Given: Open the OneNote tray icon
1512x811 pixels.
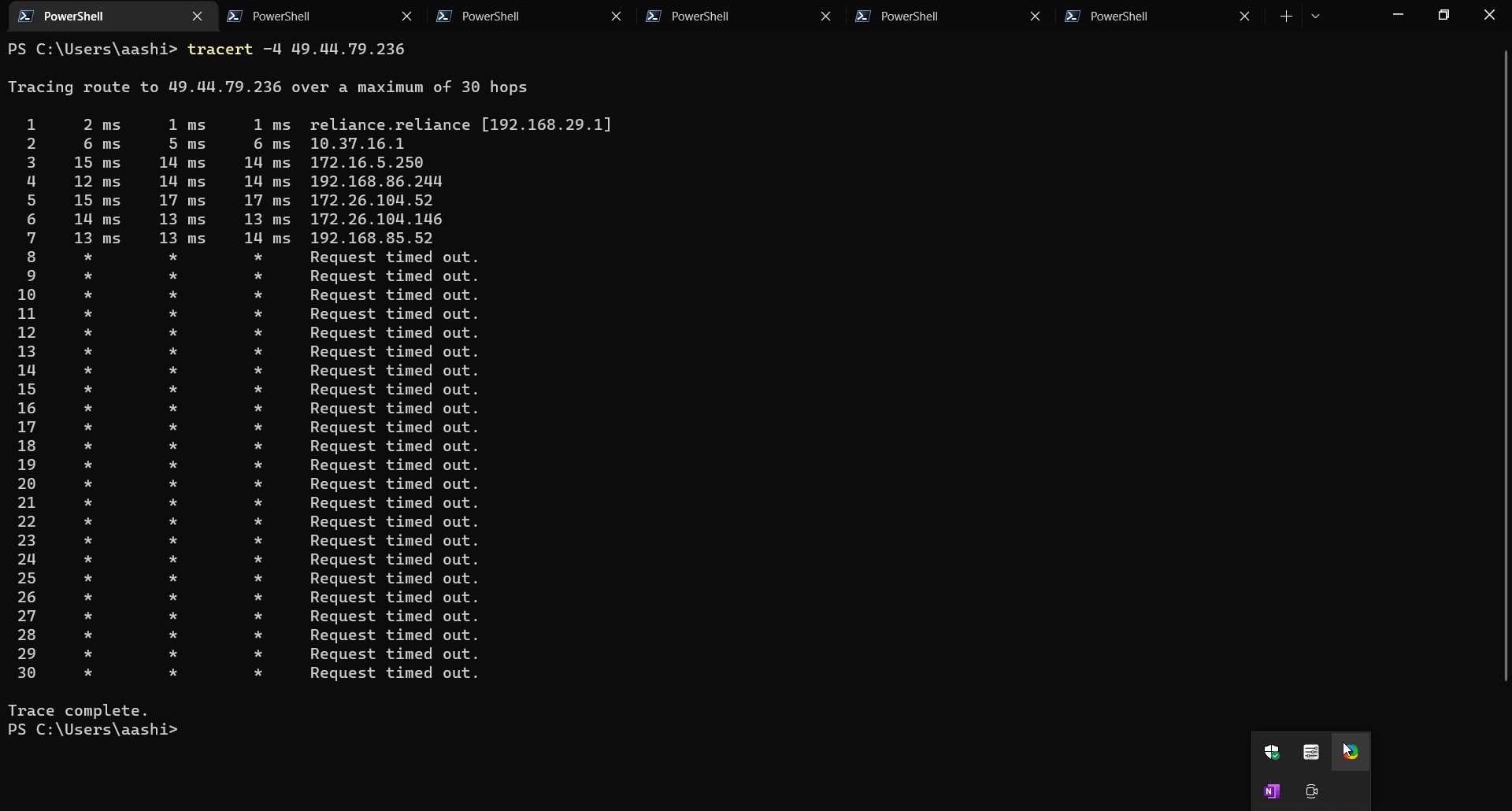Looking at the screenshot, I should click(x=1272, y=791).
